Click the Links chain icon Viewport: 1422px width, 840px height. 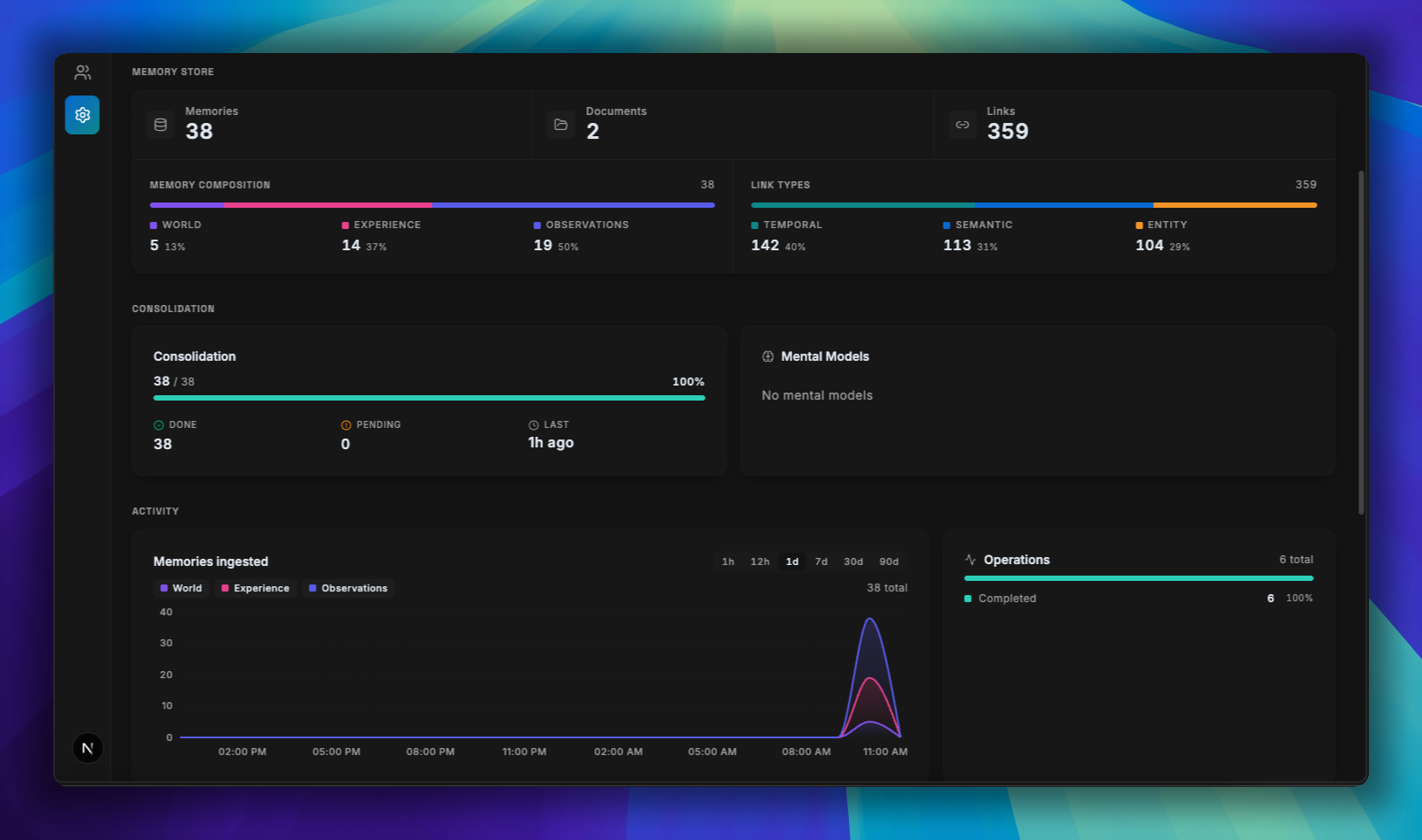coord(962,125)
